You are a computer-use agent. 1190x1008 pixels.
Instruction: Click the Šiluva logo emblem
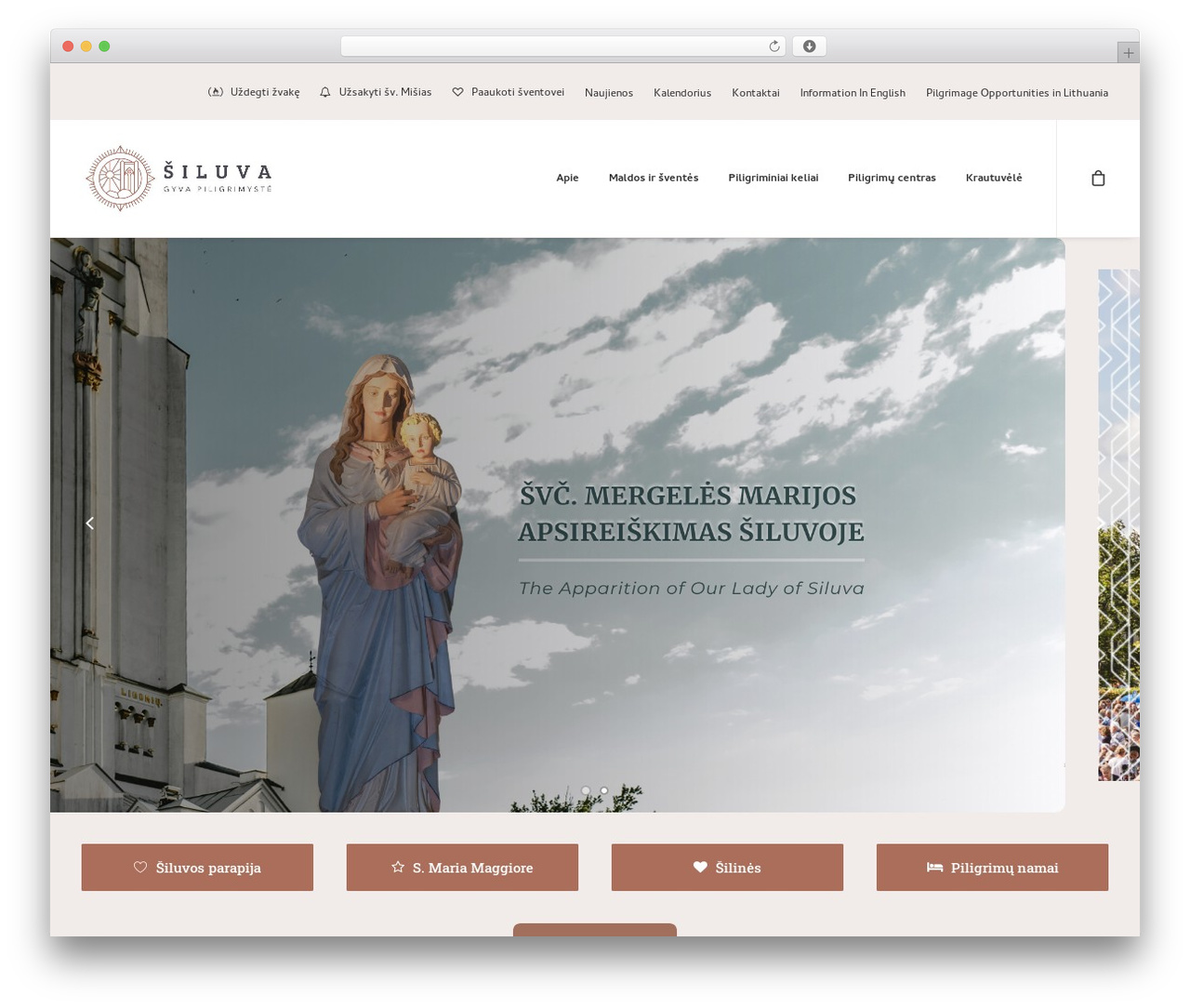click(120, 178)
